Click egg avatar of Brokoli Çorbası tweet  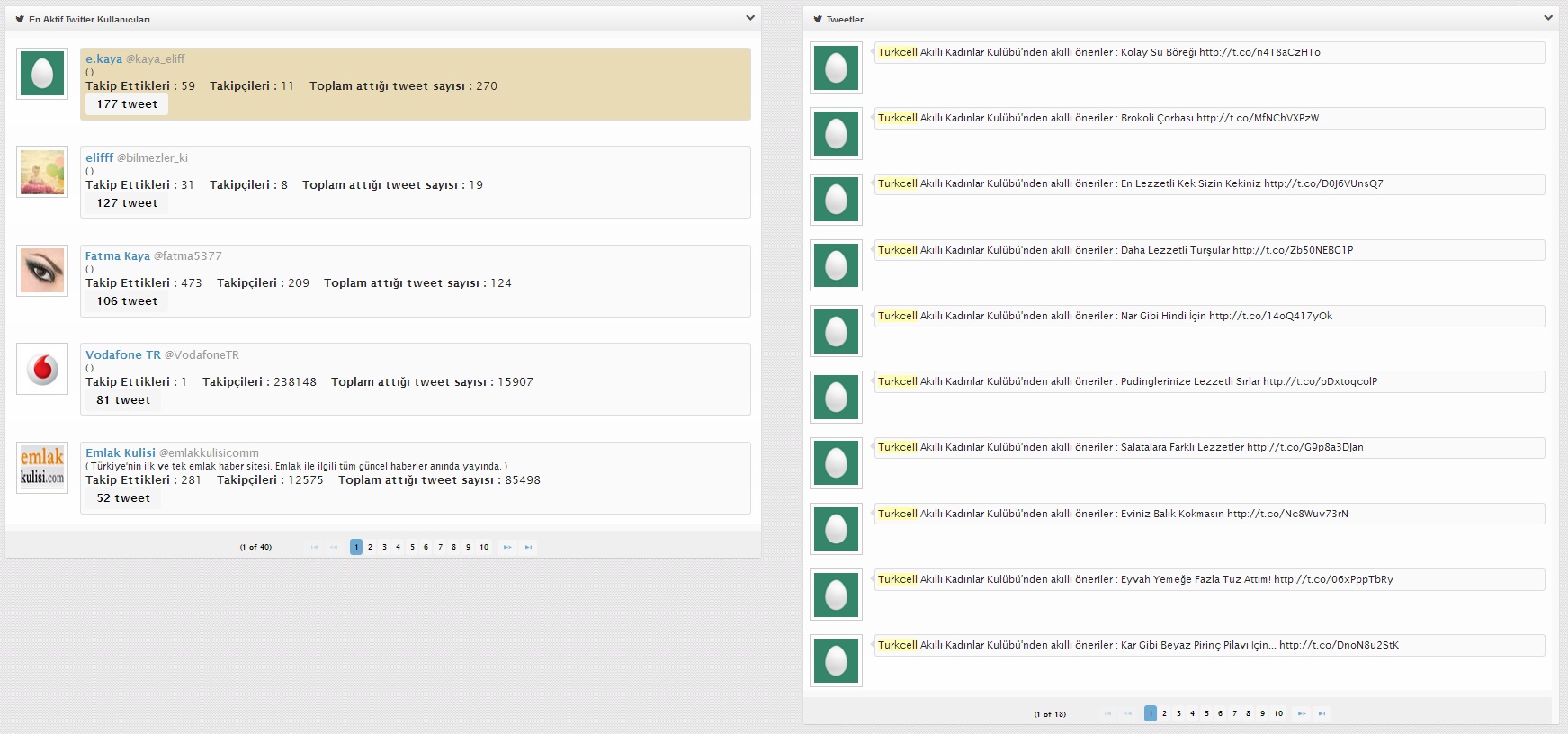837,133
